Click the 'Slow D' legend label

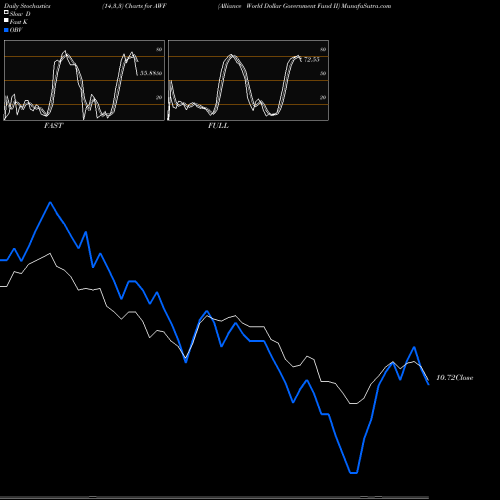click(x=20, y=14)
